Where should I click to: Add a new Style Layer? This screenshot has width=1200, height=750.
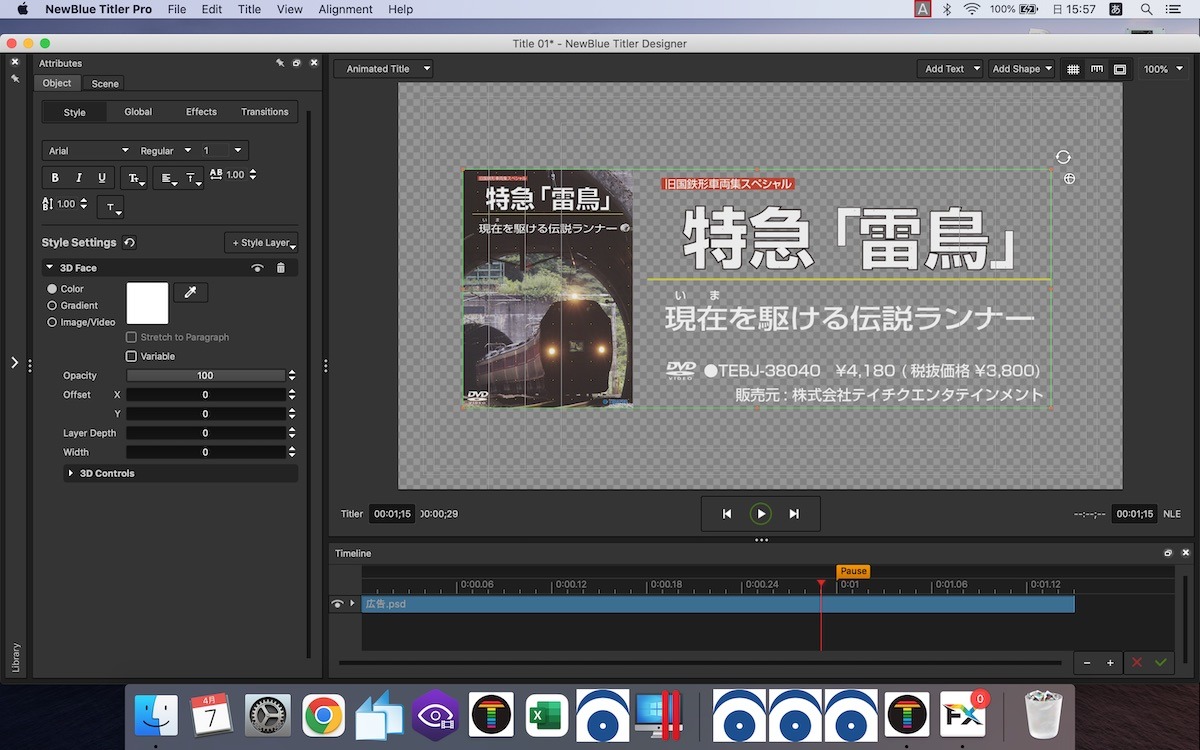[261, 243]
